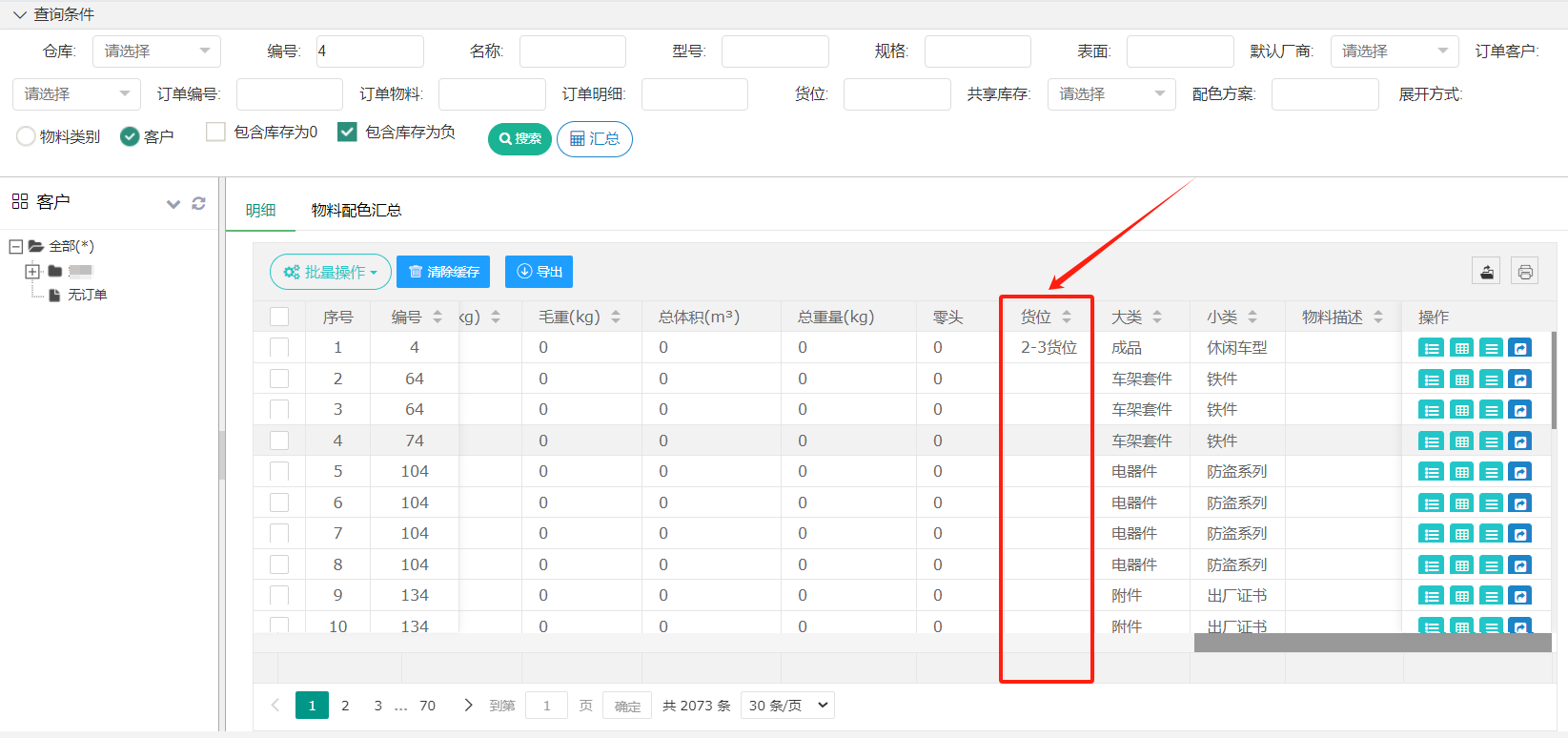
Task: Switch to the 物料配色汇总 tab
Action: click(356, 210)
